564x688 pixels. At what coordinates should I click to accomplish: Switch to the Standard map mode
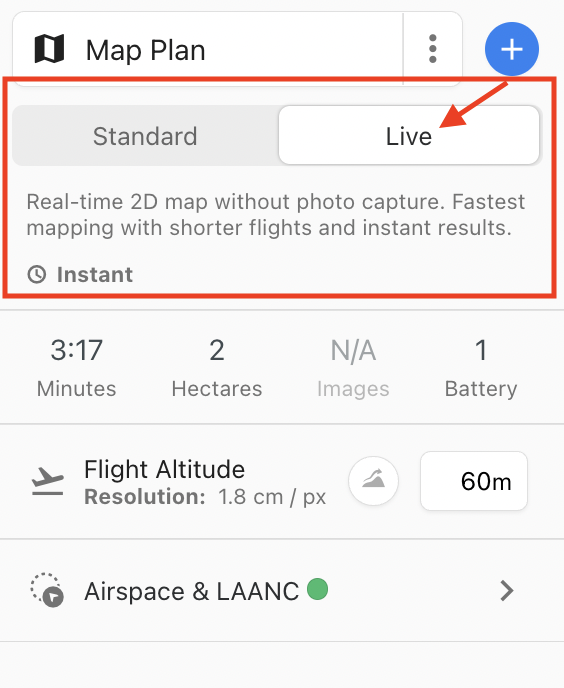point(145,136)
